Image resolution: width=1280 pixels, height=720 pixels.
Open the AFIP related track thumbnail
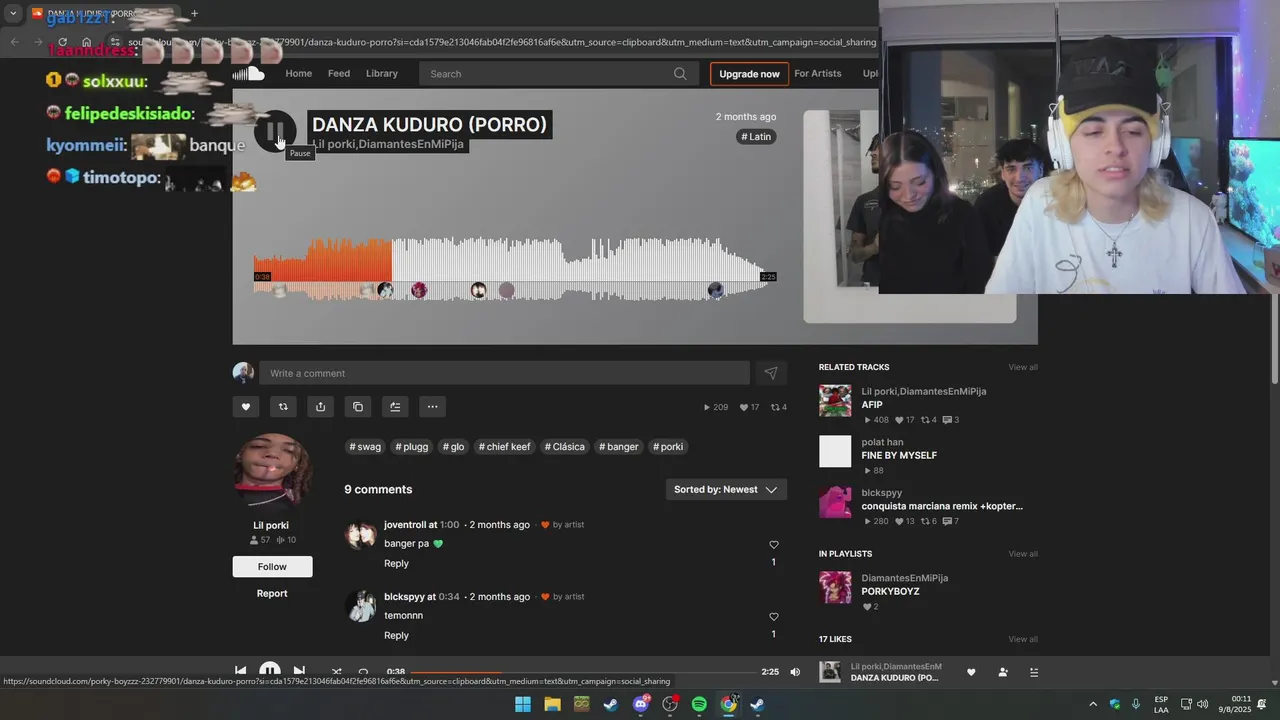835,401
